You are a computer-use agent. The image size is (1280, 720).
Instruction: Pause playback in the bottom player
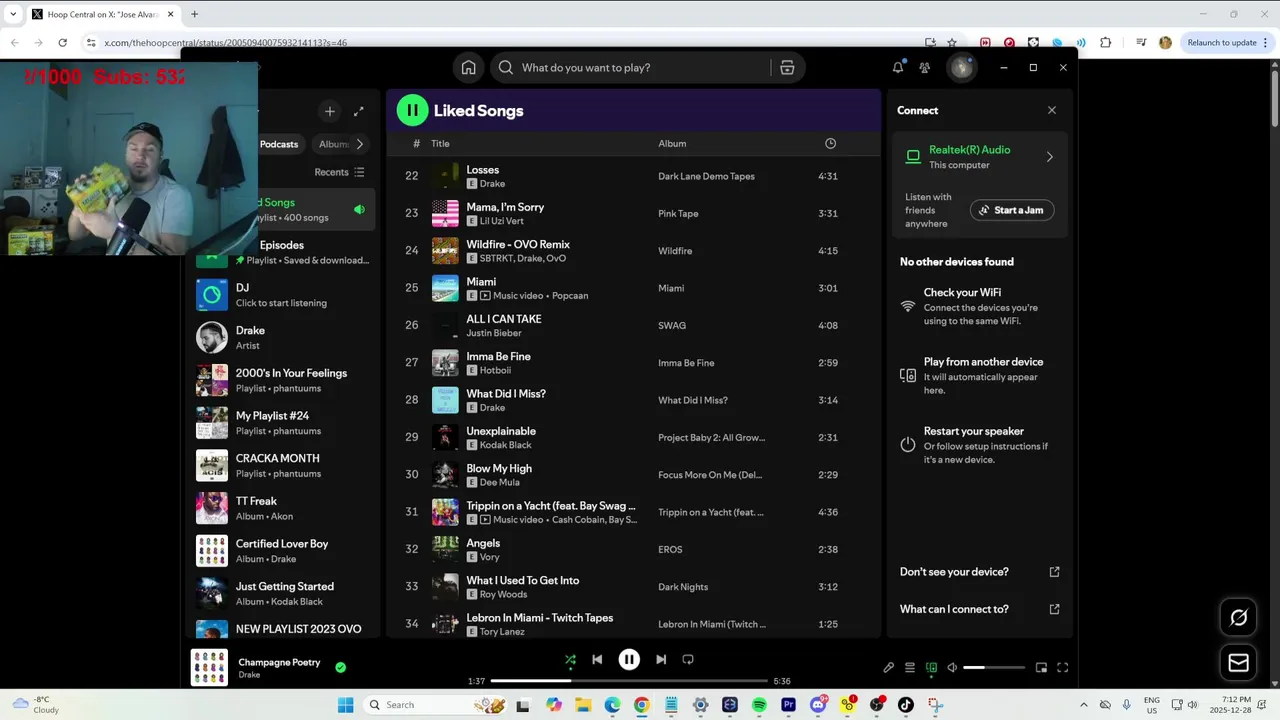coord(629,659)
